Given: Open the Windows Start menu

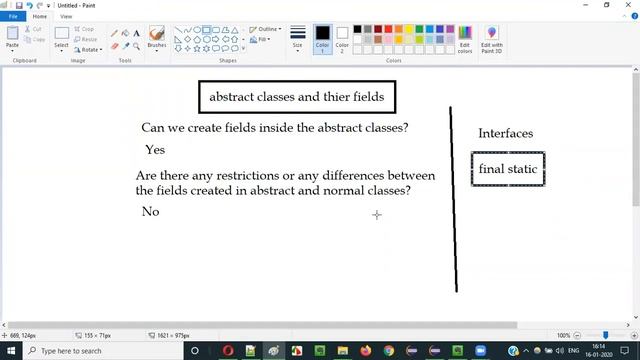Looking at the screenshot, I should pyautogui.click(x=11, y=351).
